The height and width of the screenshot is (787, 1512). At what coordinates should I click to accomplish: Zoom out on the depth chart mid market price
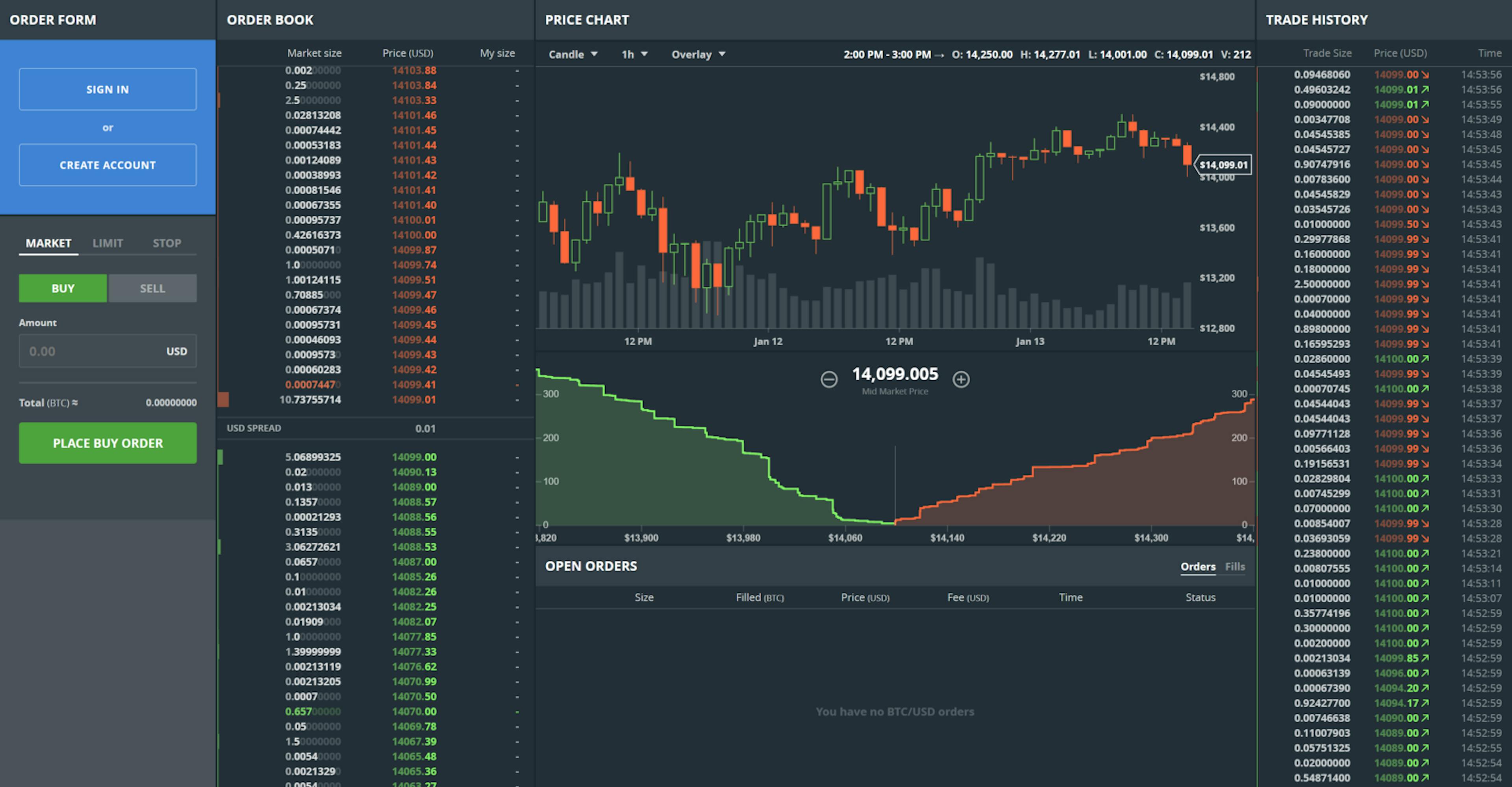(829, 379)
